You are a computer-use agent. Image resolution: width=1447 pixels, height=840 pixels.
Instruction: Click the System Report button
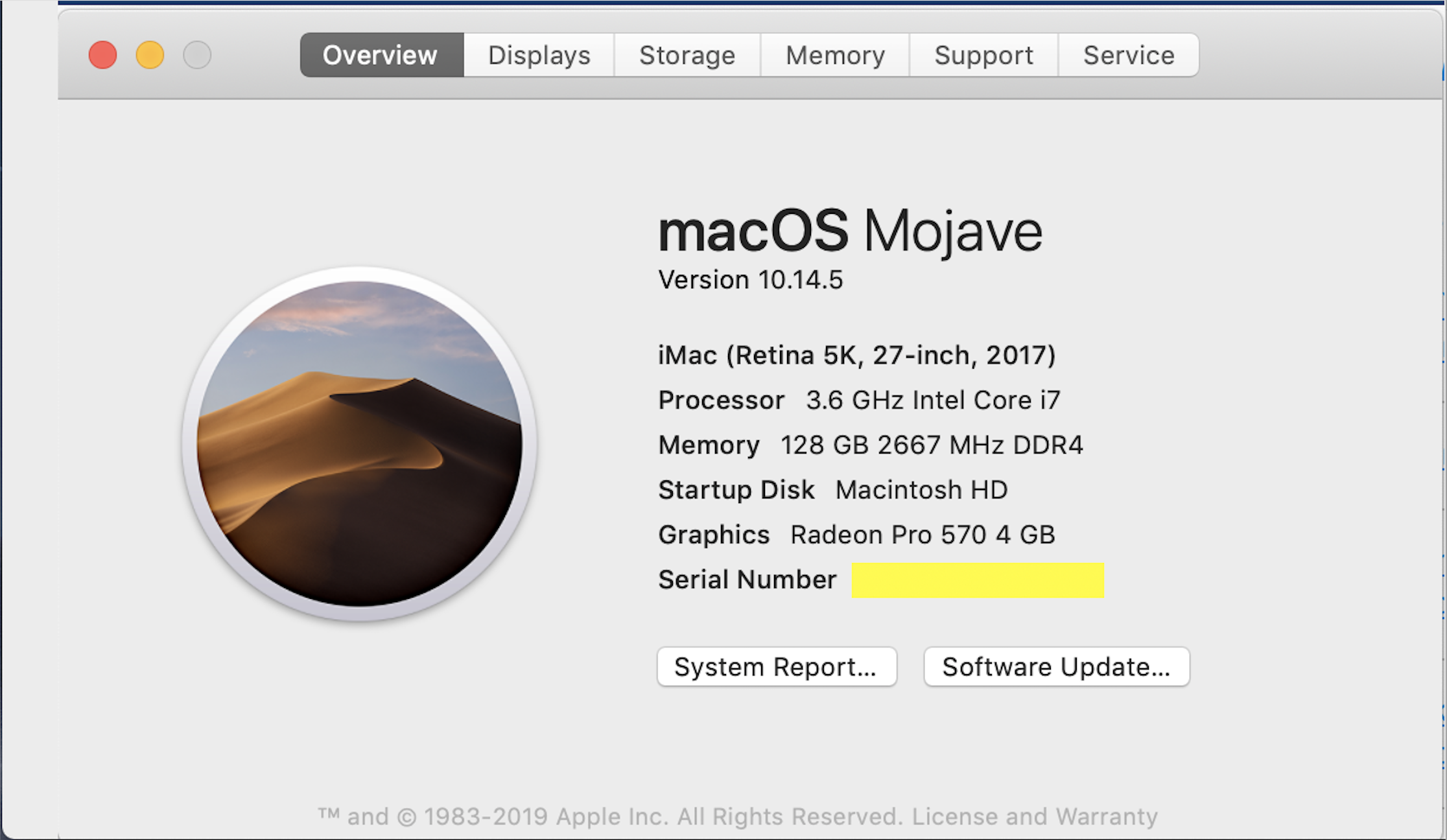coord(776,666)
